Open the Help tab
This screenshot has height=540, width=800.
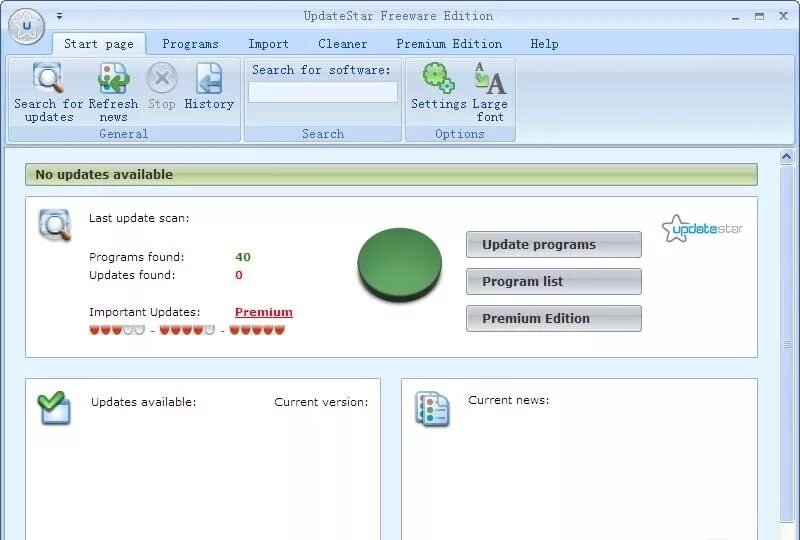pyautogui.click(x=544, y=44)
